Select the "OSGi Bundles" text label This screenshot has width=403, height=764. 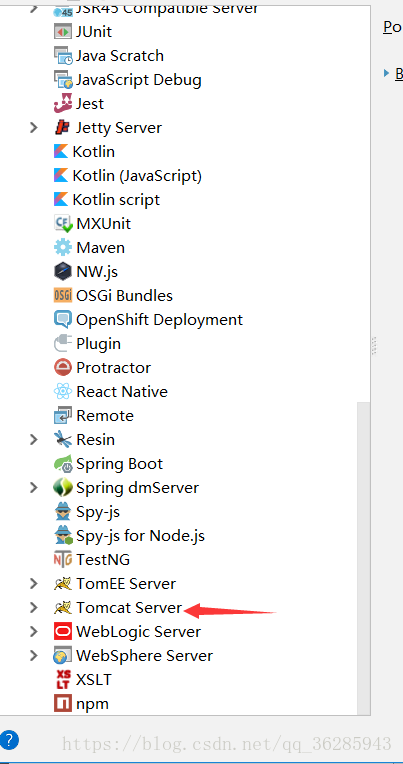click(124, 295)
